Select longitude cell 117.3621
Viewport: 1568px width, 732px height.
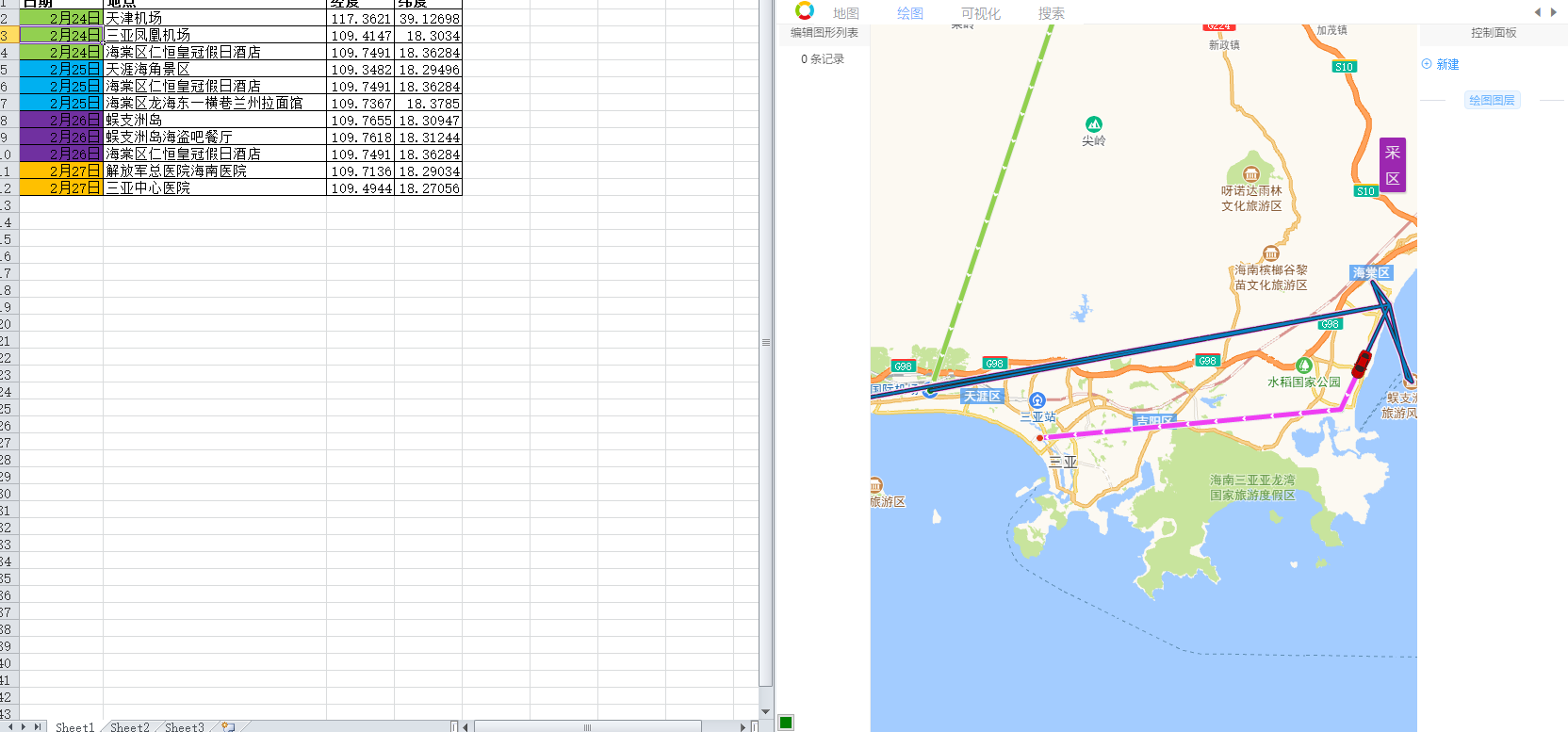coord(360,18)
